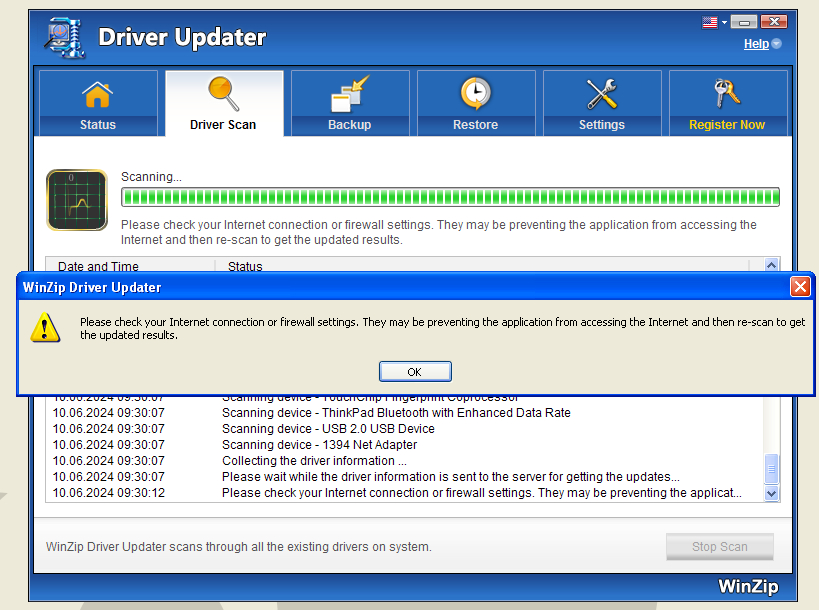
Task: Select the Please wait while driver information row
Action: [x=405, y=477]
